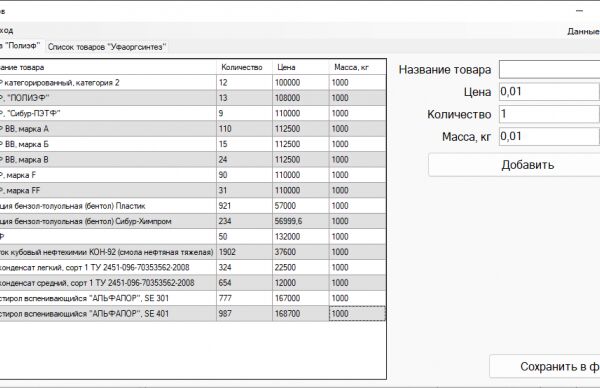Click price cell 108000
The image size is (600, 388).
(x=300, y=98)
